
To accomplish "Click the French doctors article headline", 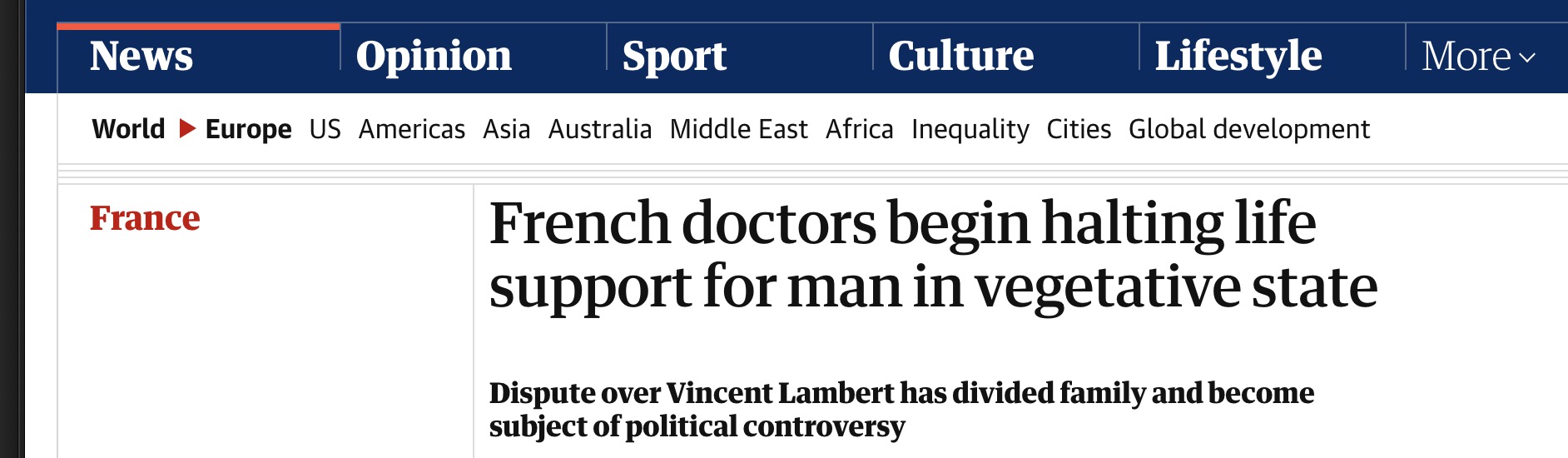I will pos(932,254).
